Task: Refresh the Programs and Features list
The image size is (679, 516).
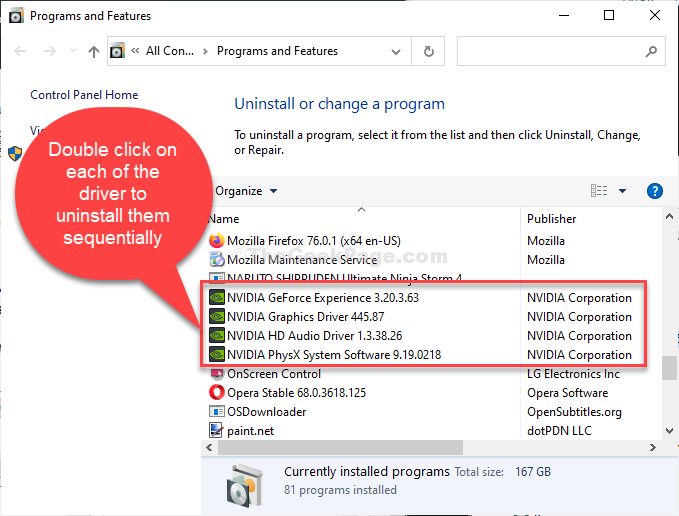Action: (428, 52)
